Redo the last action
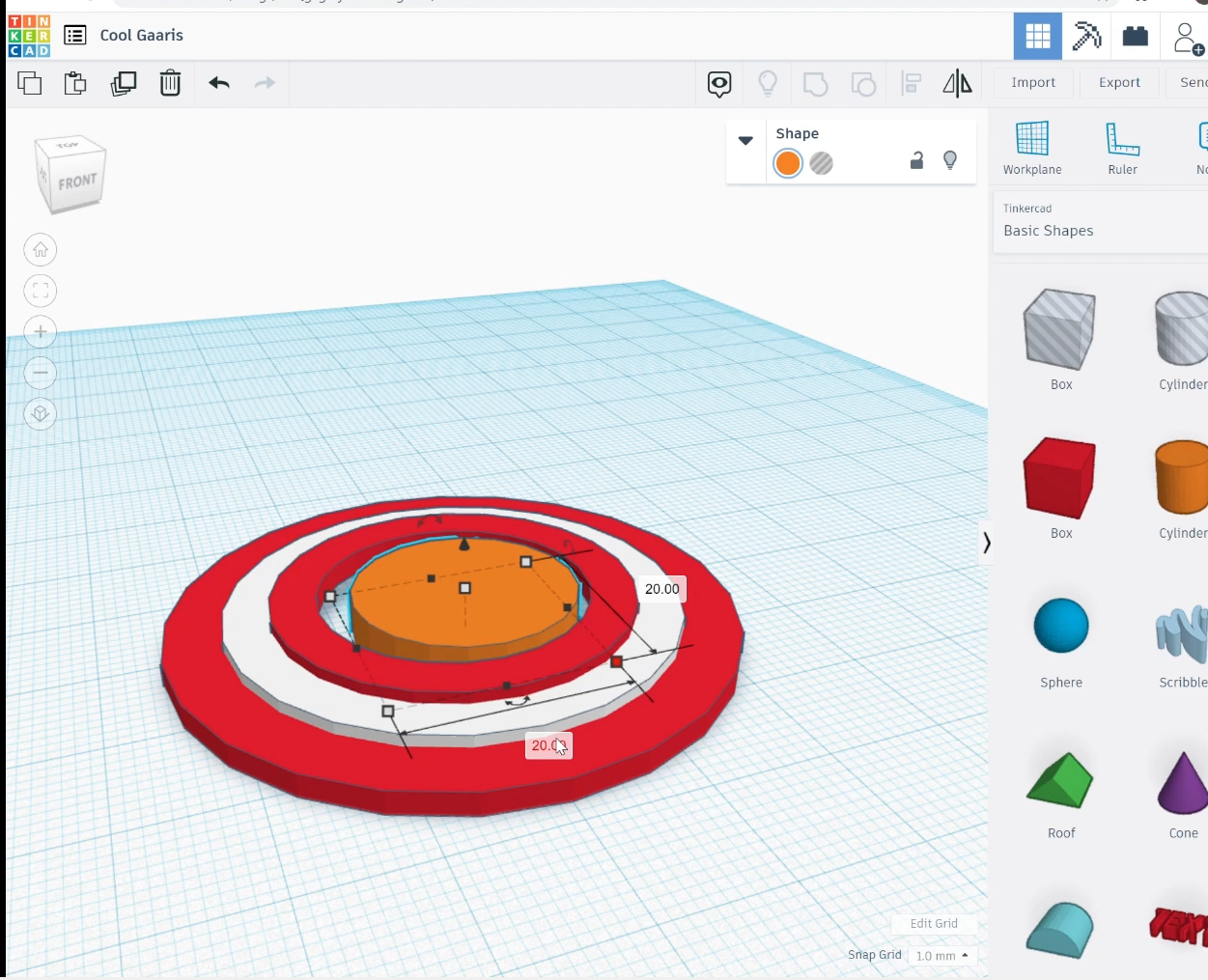The image size is (1208, 980). [x=265, y=83]
